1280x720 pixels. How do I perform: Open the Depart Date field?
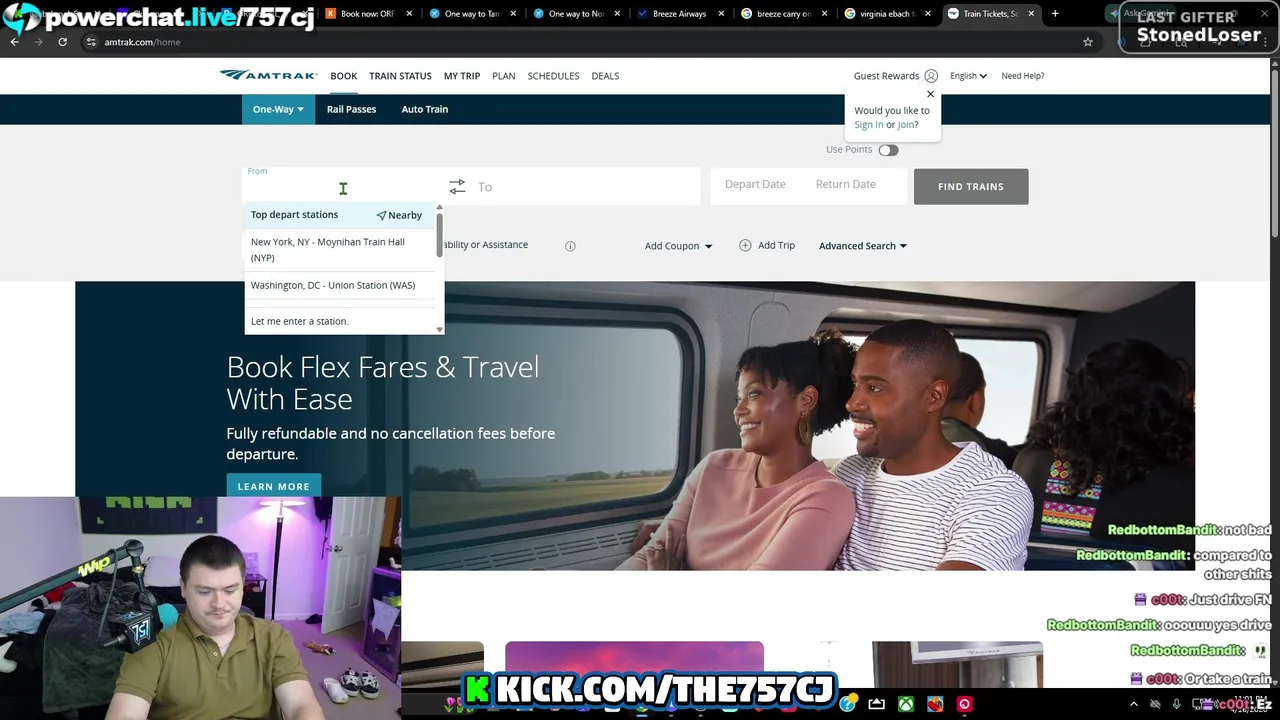coord(755,185)
